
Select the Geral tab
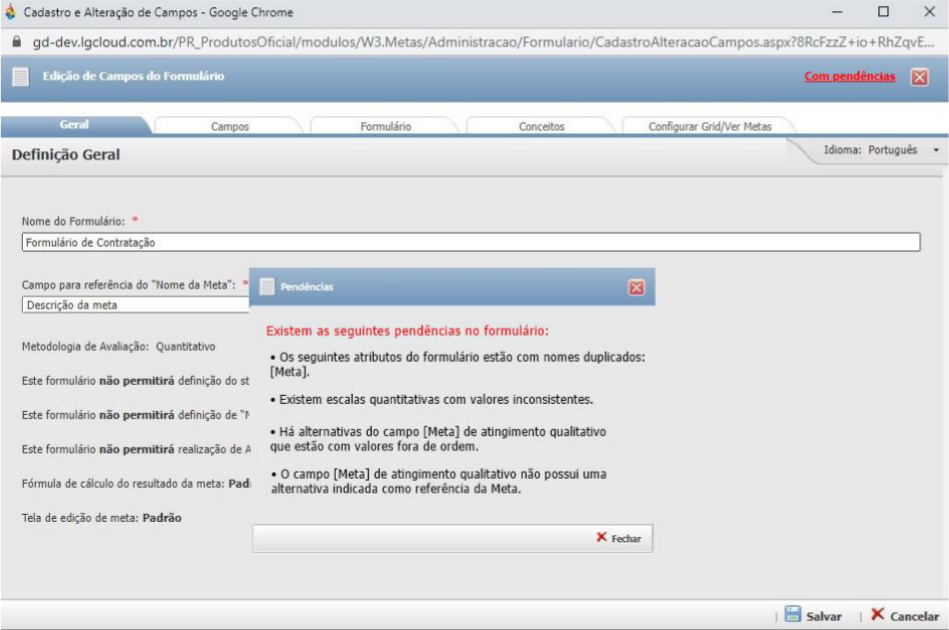click(74, 126)
